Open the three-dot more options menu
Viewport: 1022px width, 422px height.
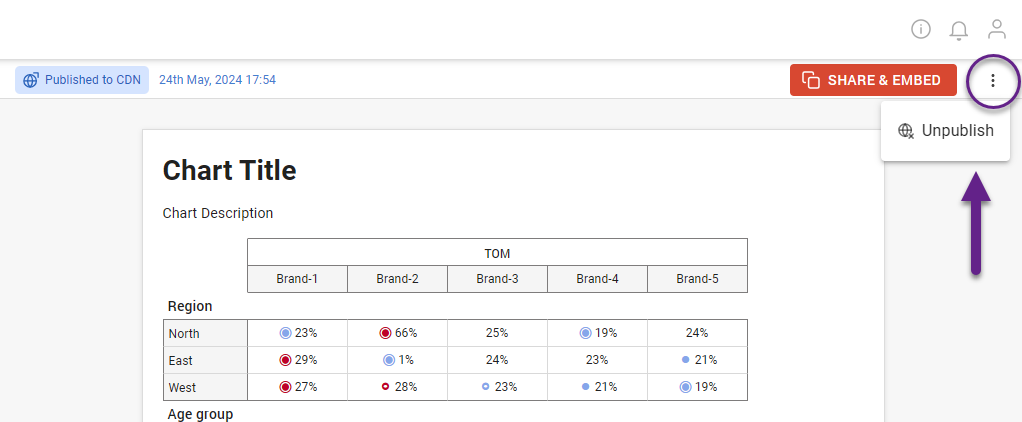coord(992,80)
